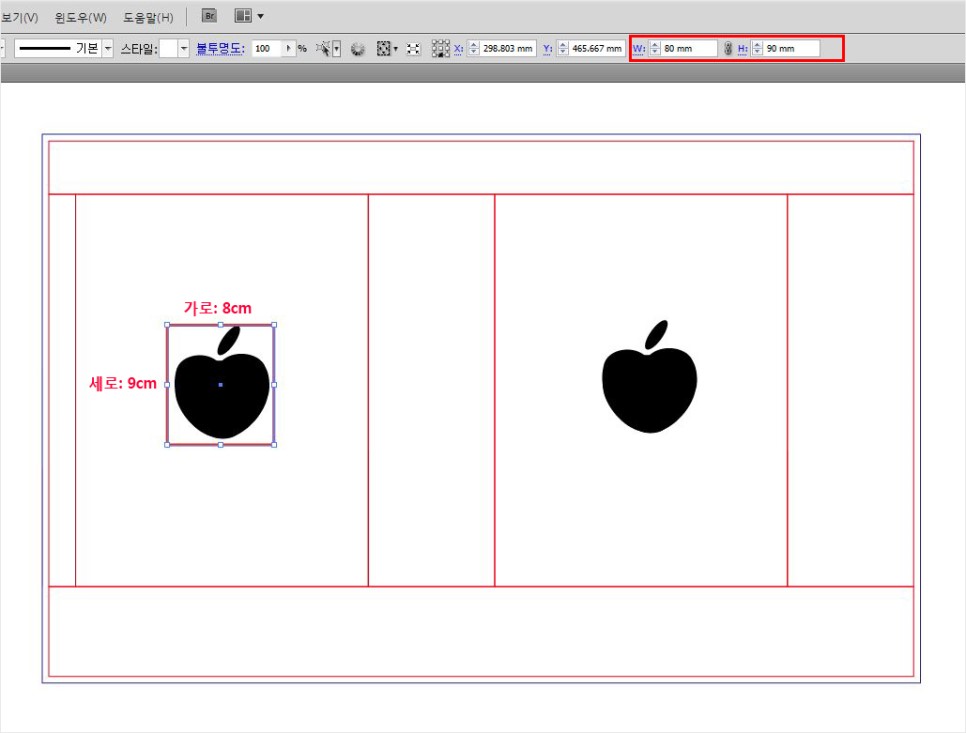Click the recolor artwork wheel icon
The width and height of the screenshot is (966, 733).
point(358,48)
